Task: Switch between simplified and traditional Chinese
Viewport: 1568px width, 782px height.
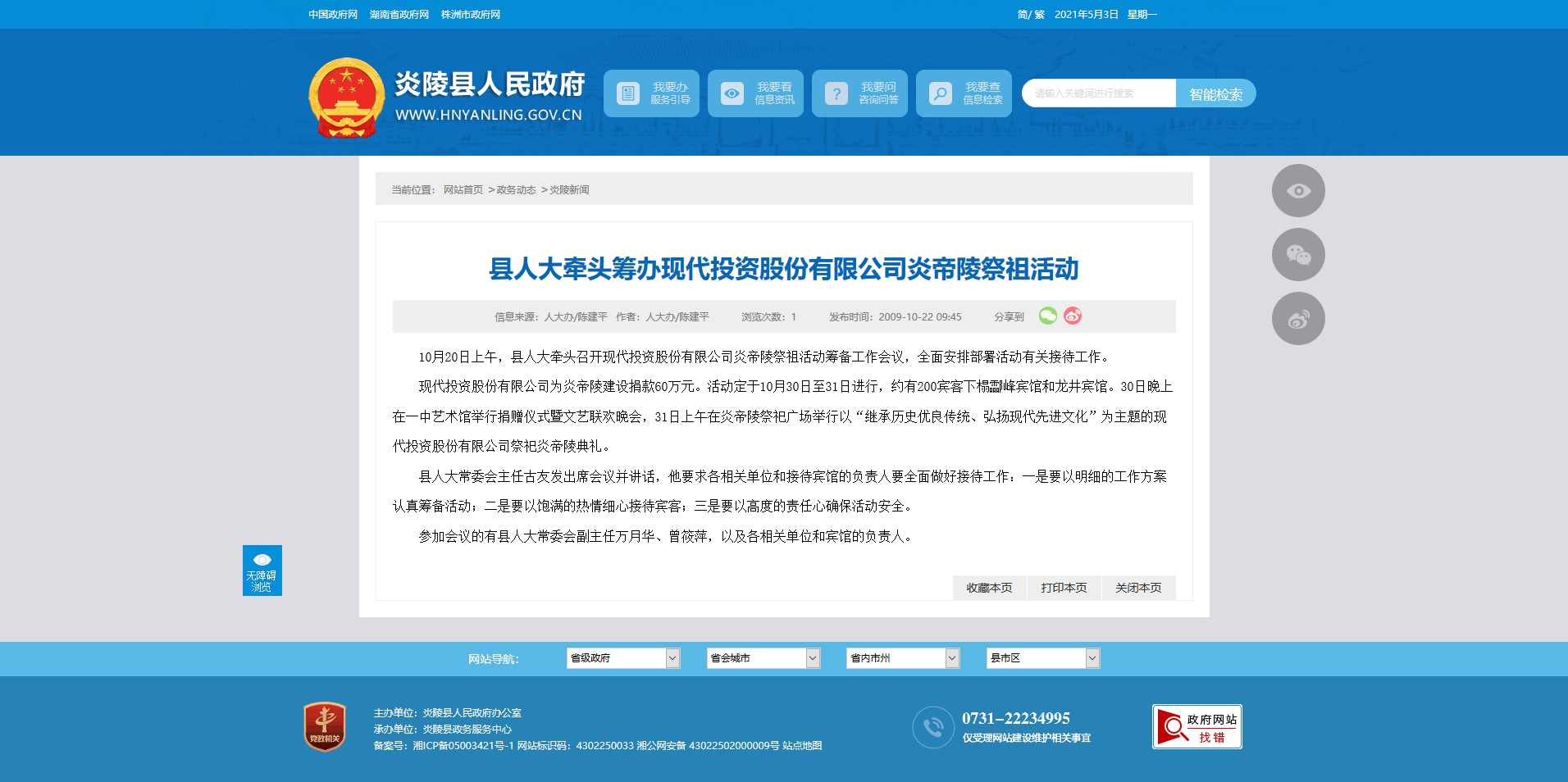Action: tap(1031, 15)
